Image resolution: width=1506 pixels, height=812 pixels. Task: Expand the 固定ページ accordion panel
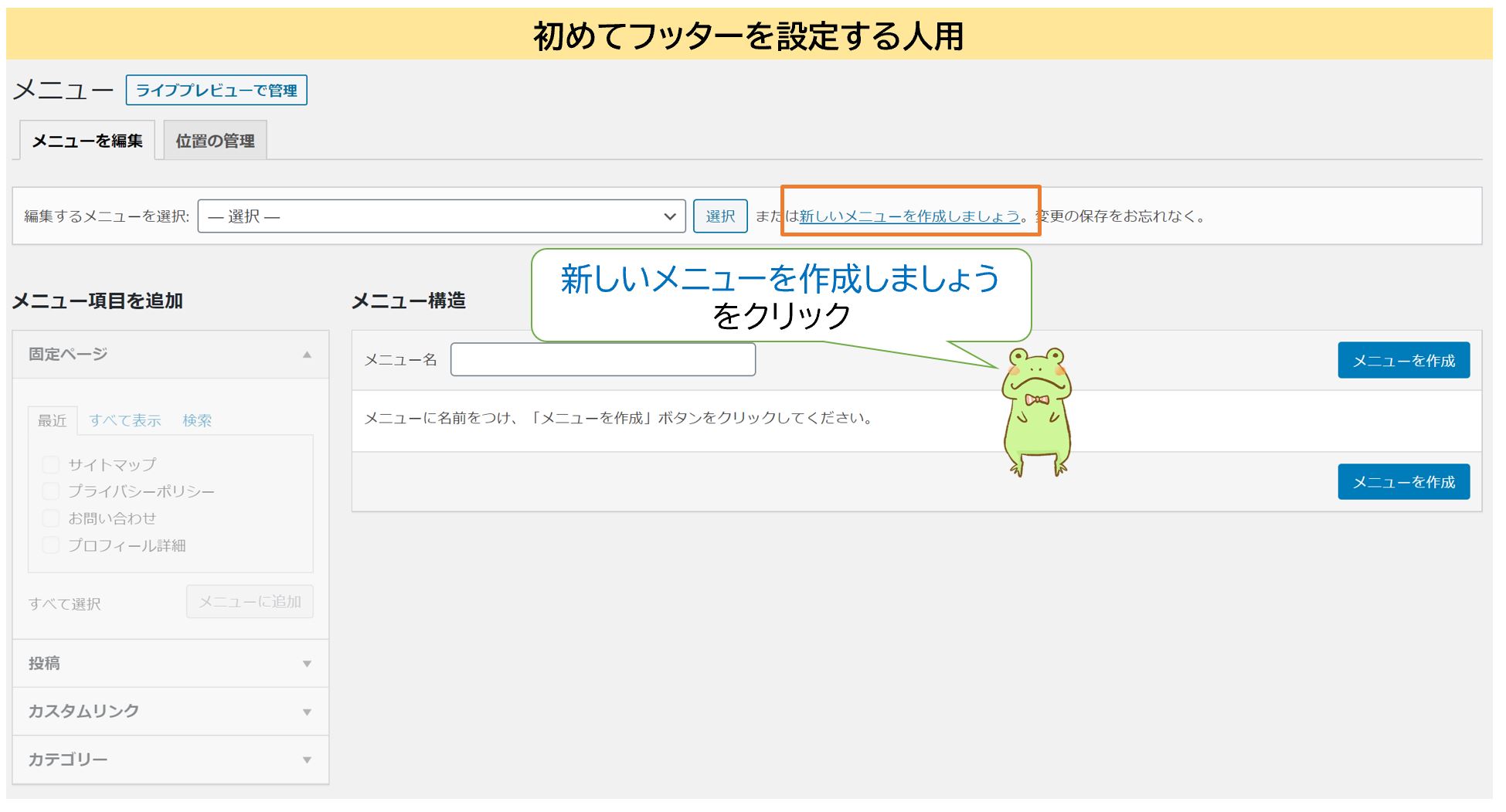click(x=169, y=355)
